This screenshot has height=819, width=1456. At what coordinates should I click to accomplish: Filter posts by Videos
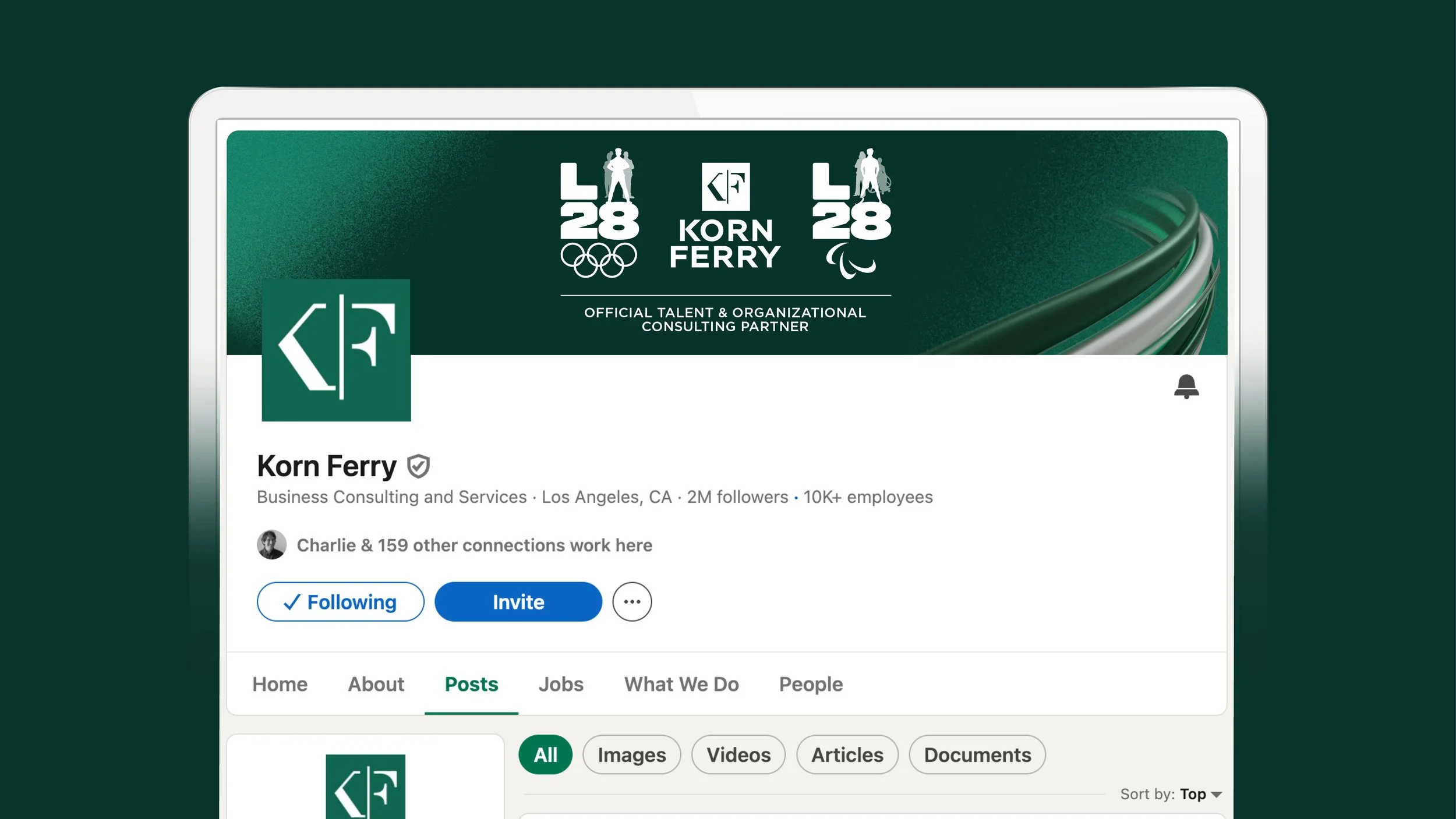coord(738,755)
